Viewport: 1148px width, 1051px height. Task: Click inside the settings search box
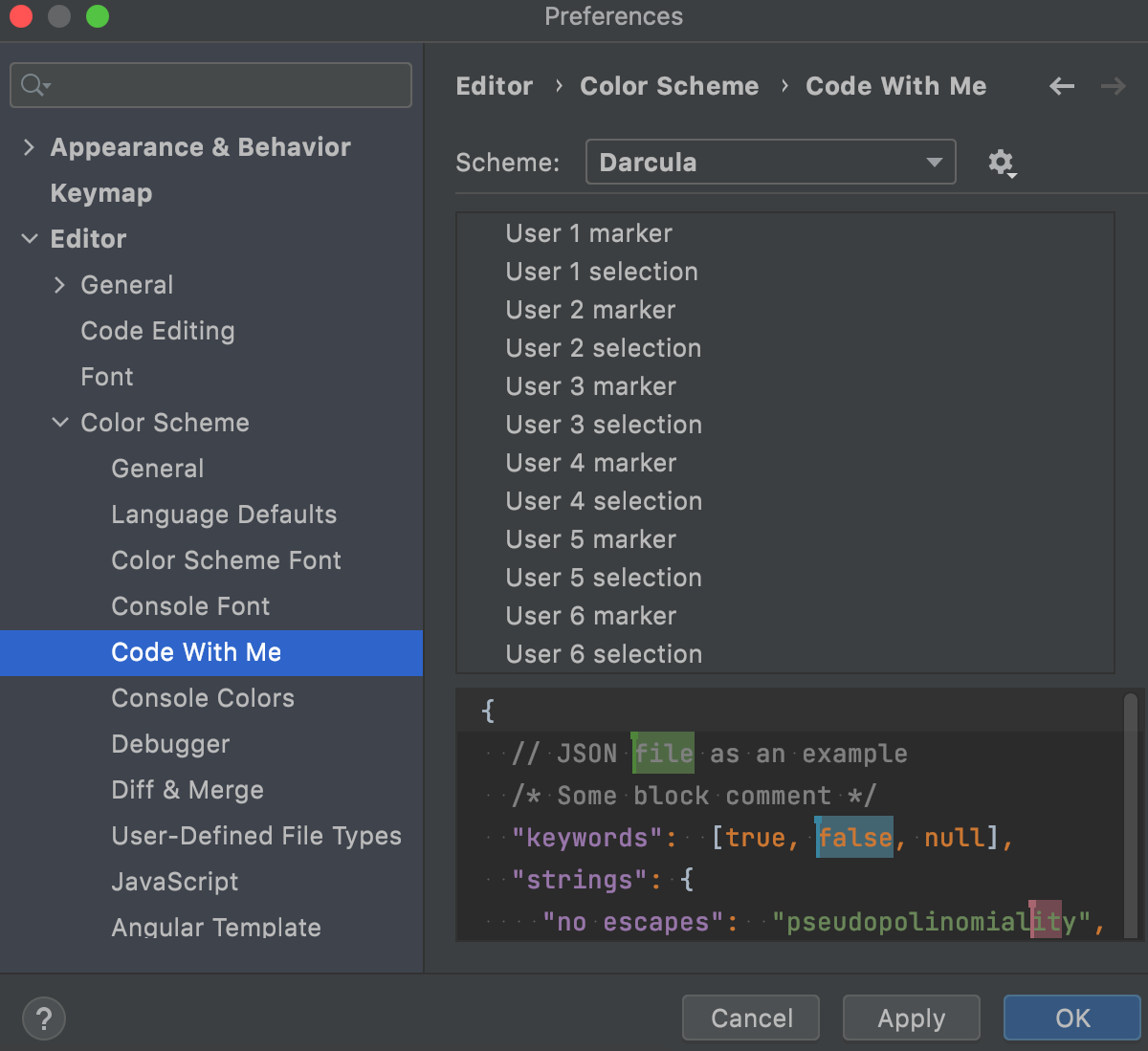pyautogui.click(x=210, y=85)
